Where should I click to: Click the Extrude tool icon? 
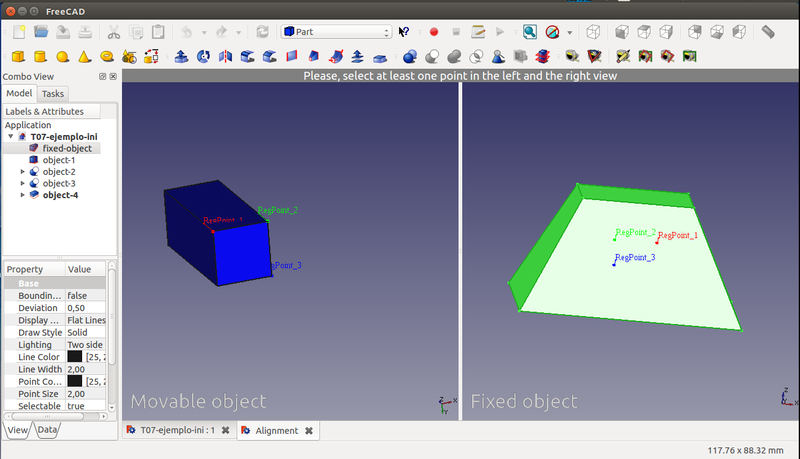point(181,56)
